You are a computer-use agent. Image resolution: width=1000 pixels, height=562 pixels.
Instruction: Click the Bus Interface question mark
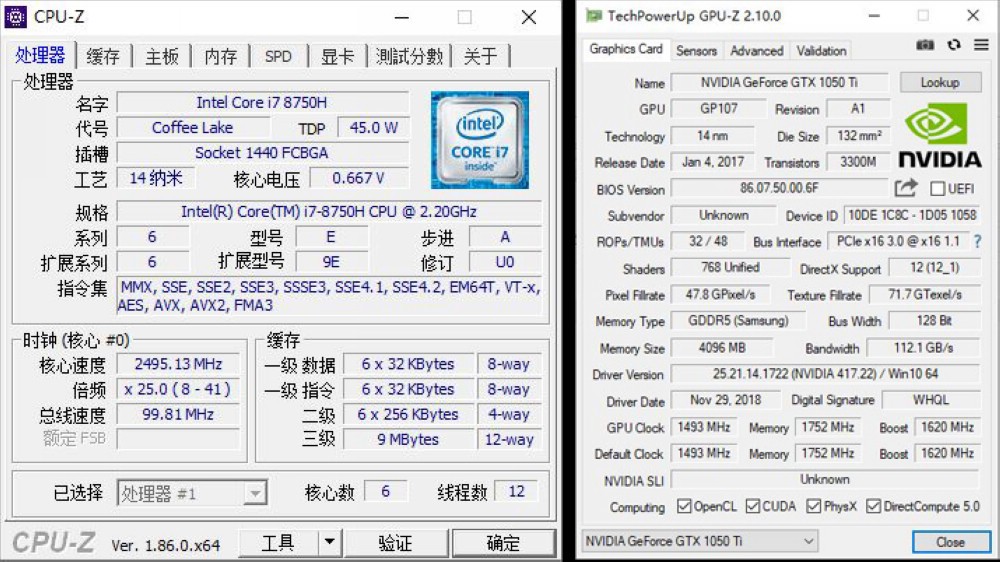click(x=977, y=241)
